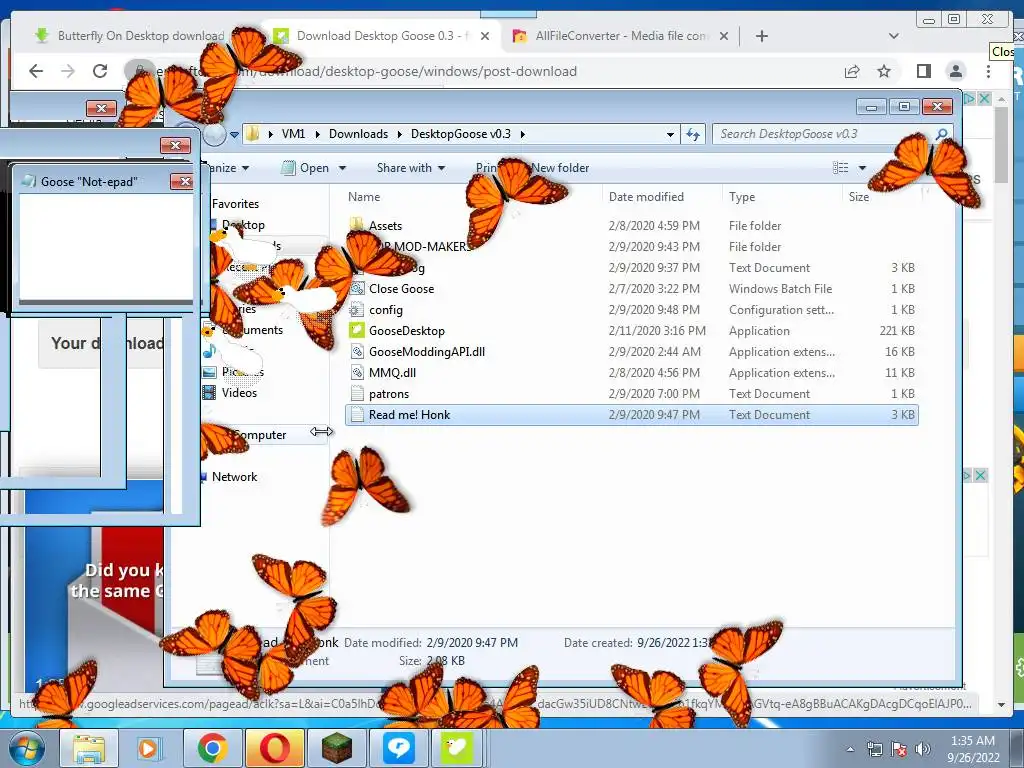Close the Download Desktop Goose tab
This screenshot has width=1024, height=768.
point(485,36)
